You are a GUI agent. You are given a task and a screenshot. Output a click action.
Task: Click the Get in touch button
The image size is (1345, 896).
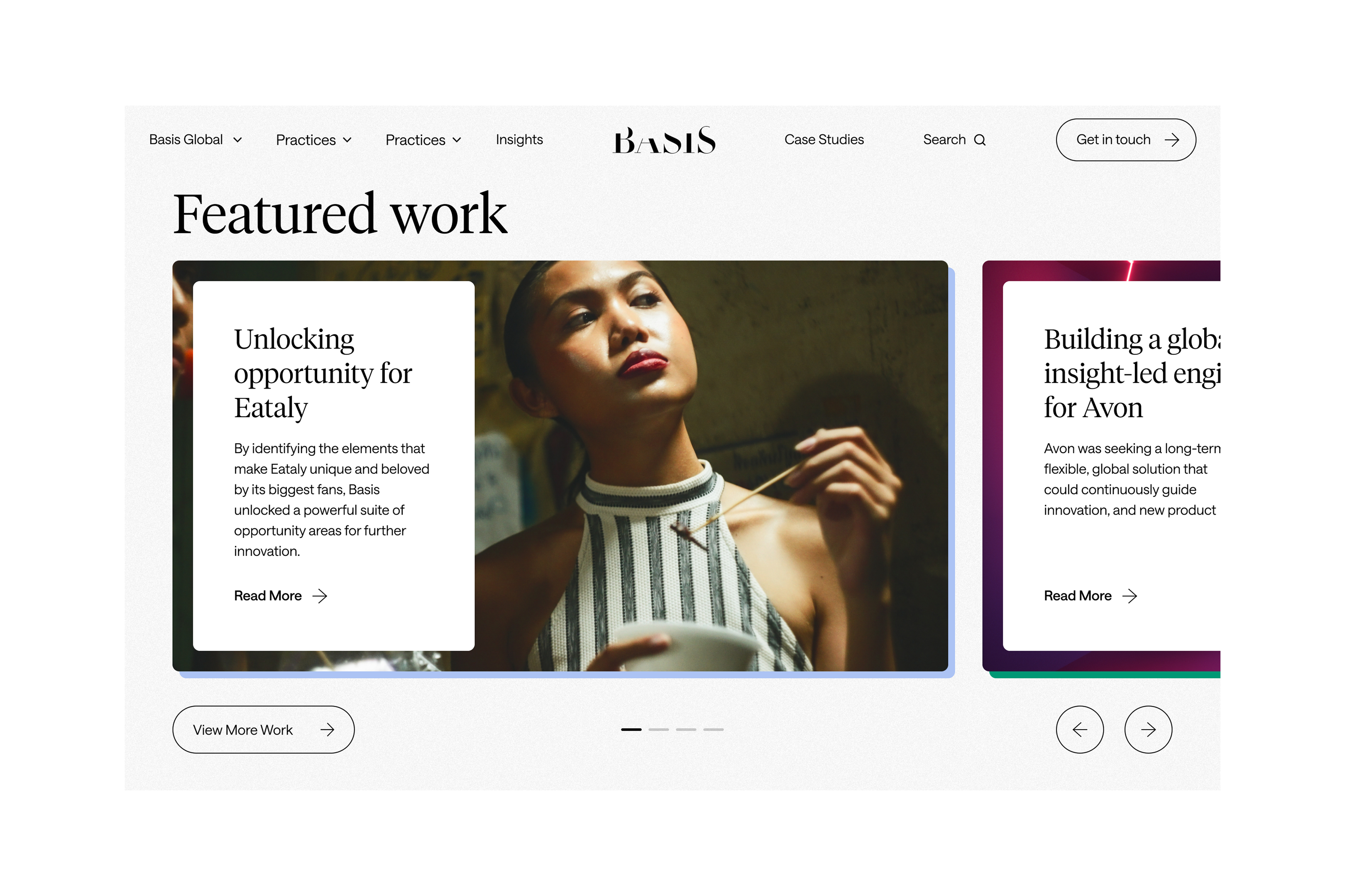(x=1125, y=140)
